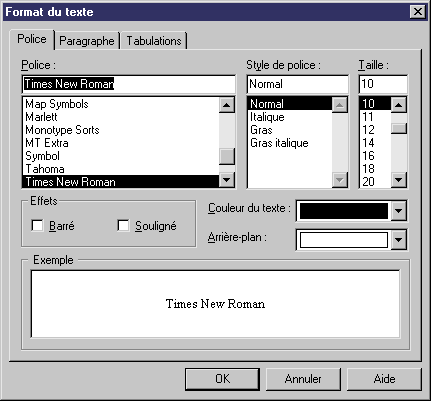Viewport: 431px width, 401px height.
Task: Enable the Barré strikethrough checkbox
Action: point(37,226)
